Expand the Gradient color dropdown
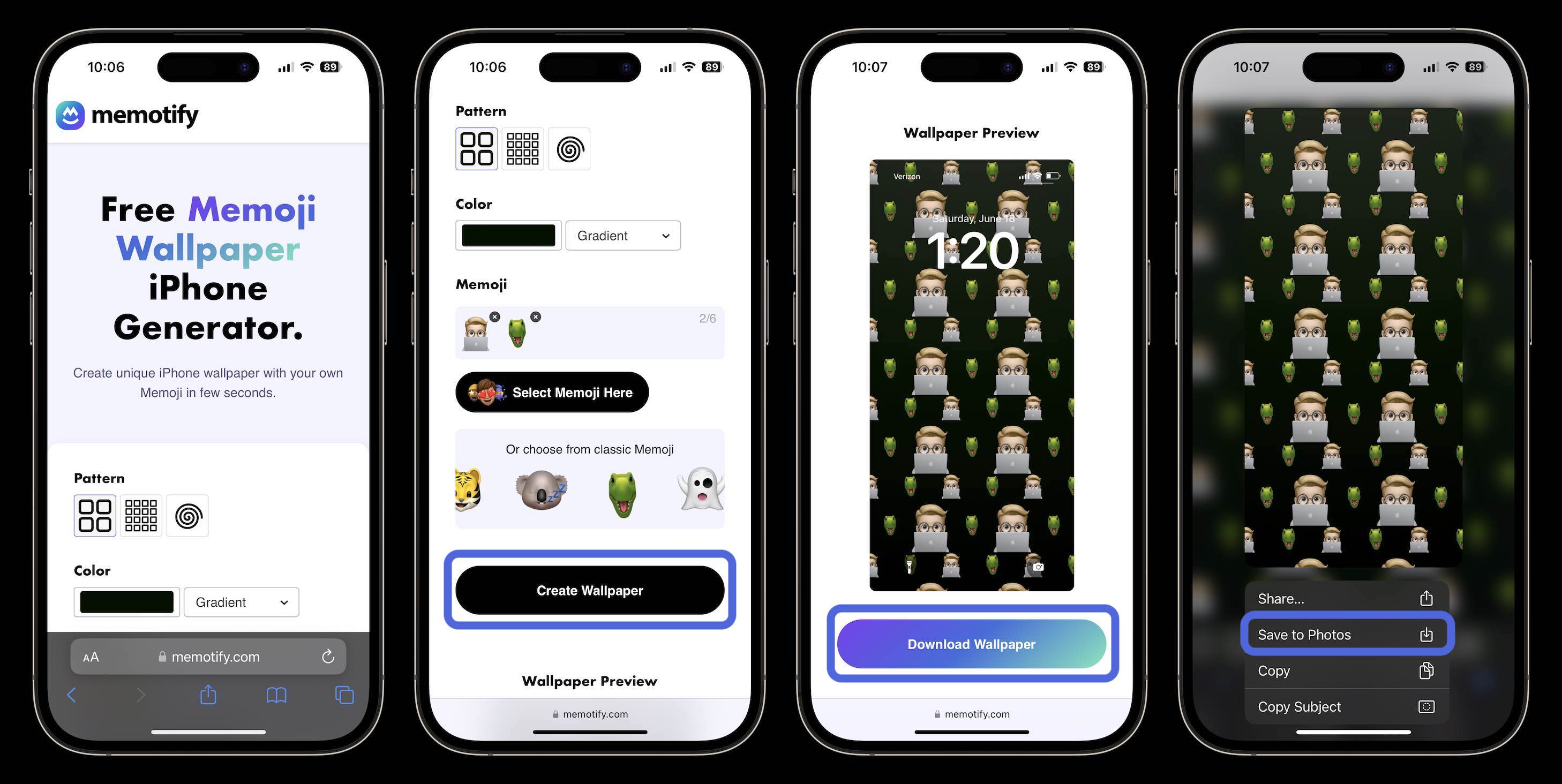Viewport: 1562px width, 784px height. tap(620, 235)
